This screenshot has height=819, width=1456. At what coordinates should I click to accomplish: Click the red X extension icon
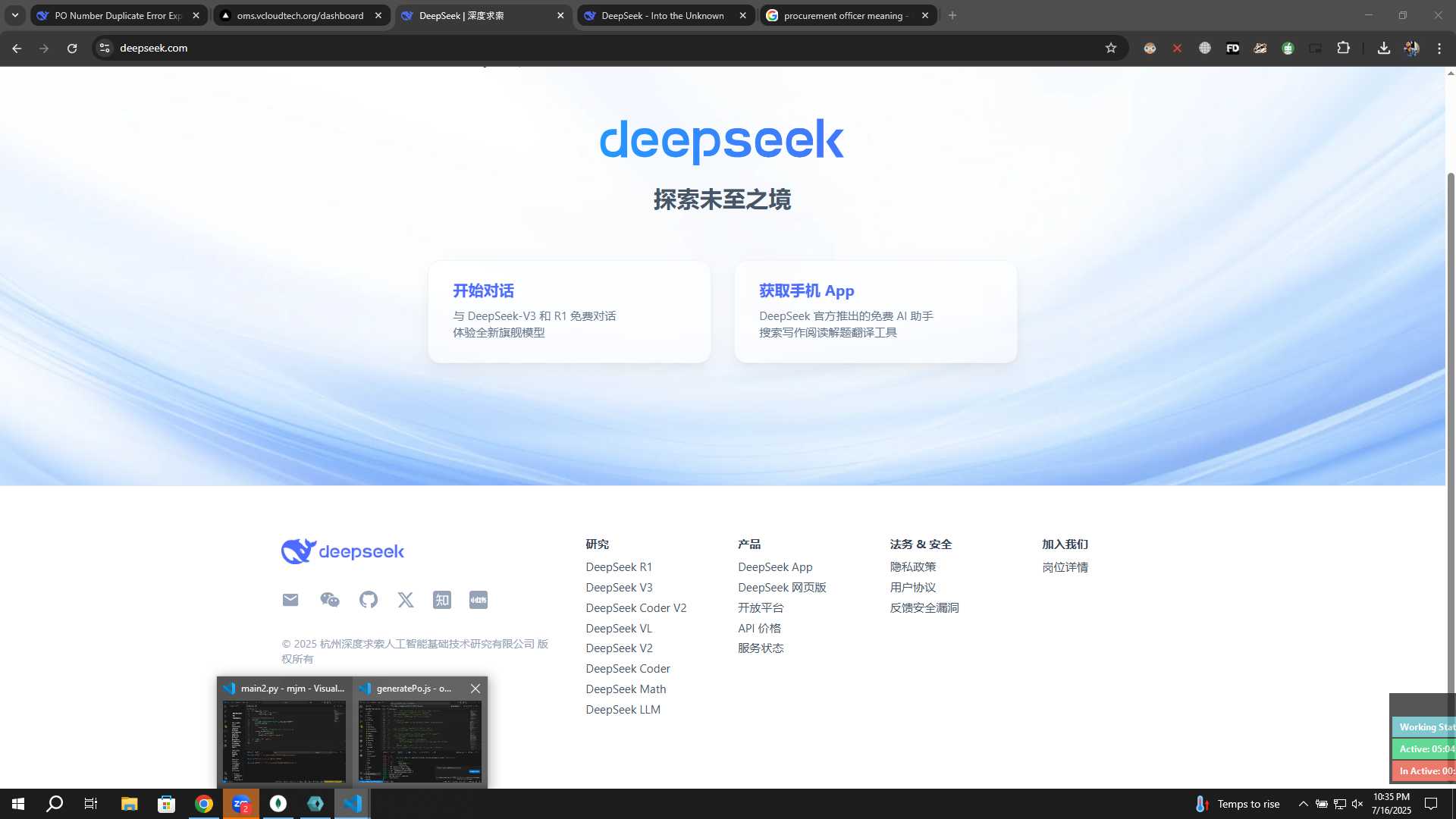click(1177, 48)
